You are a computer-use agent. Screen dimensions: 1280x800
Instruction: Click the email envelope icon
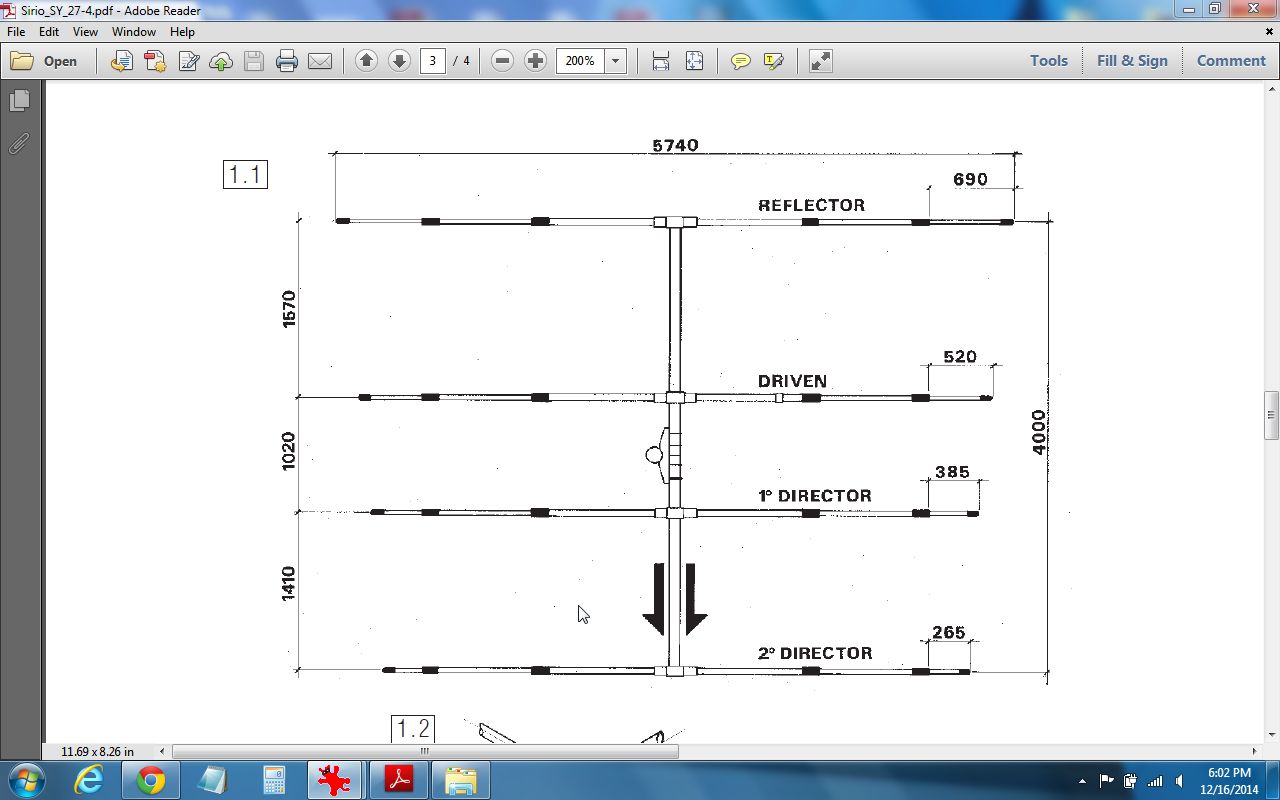(320, 61)
